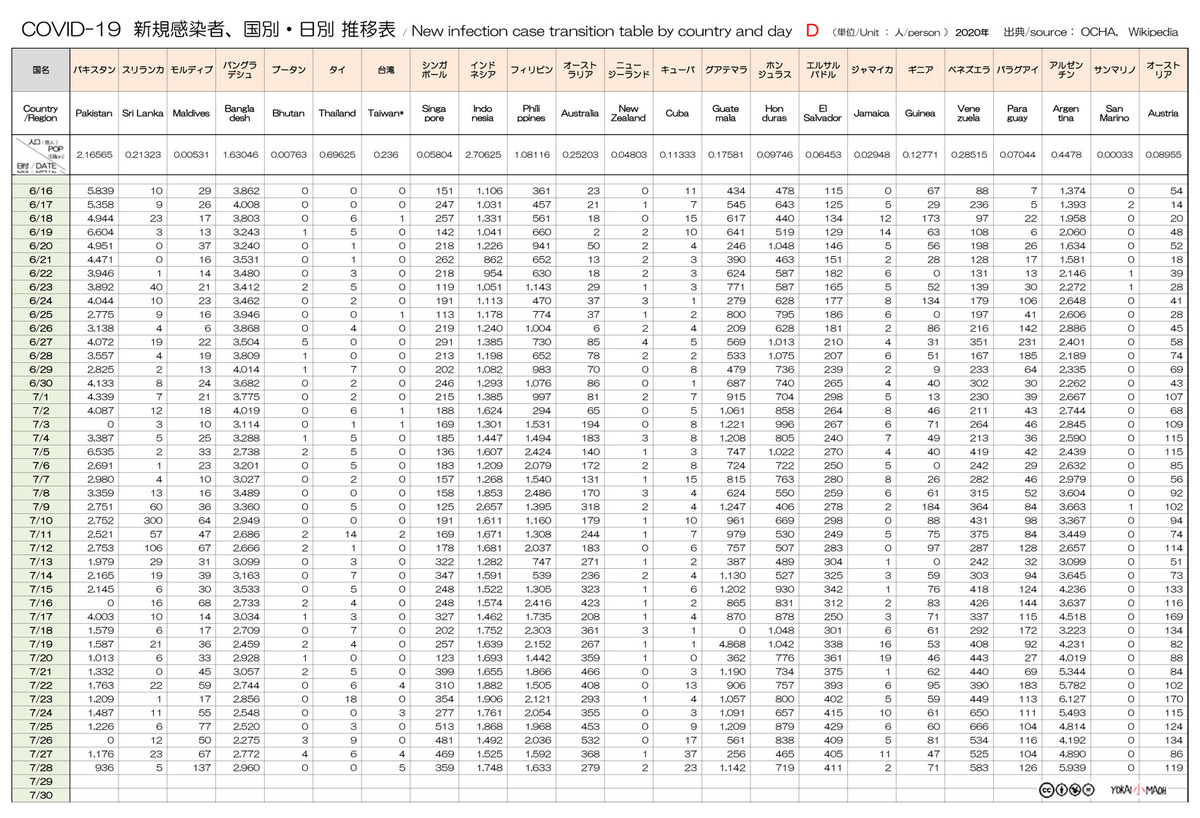Click San Marino population value 0.00033
Screen dimensions: 1200x818
pos(1114,155)
